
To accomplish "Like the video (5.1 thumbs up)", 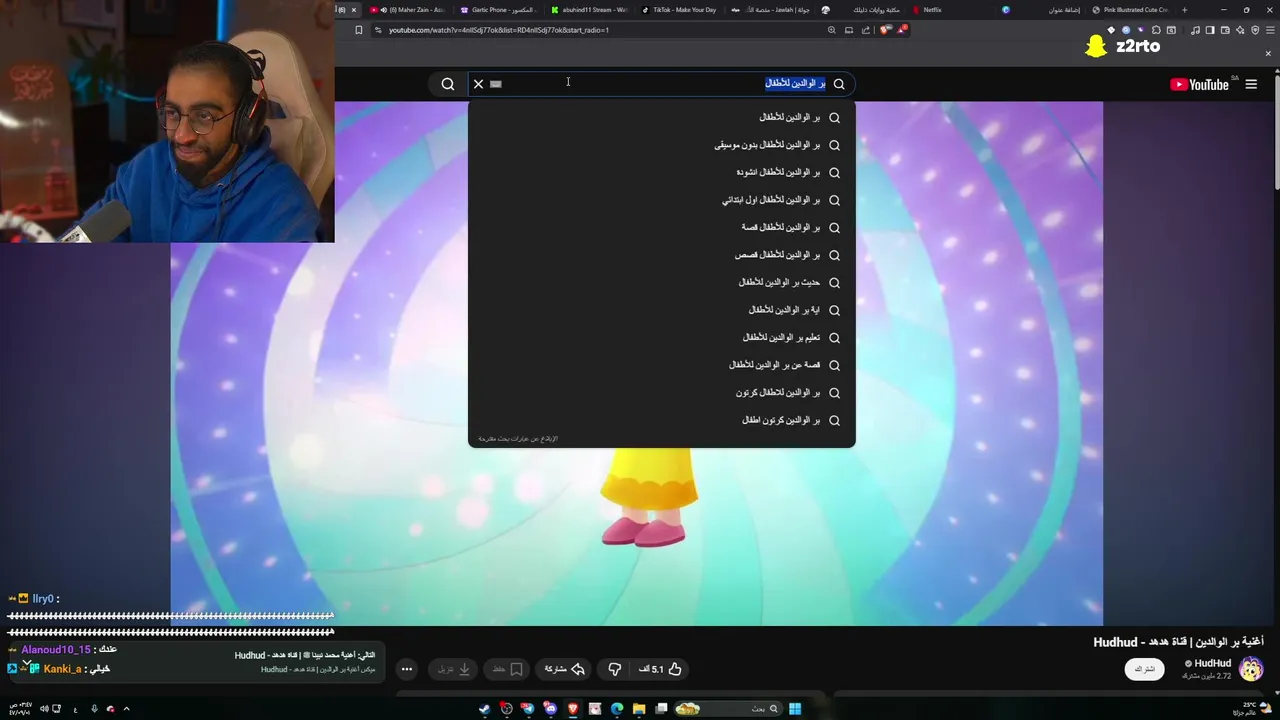I will (x=660, y=669).
